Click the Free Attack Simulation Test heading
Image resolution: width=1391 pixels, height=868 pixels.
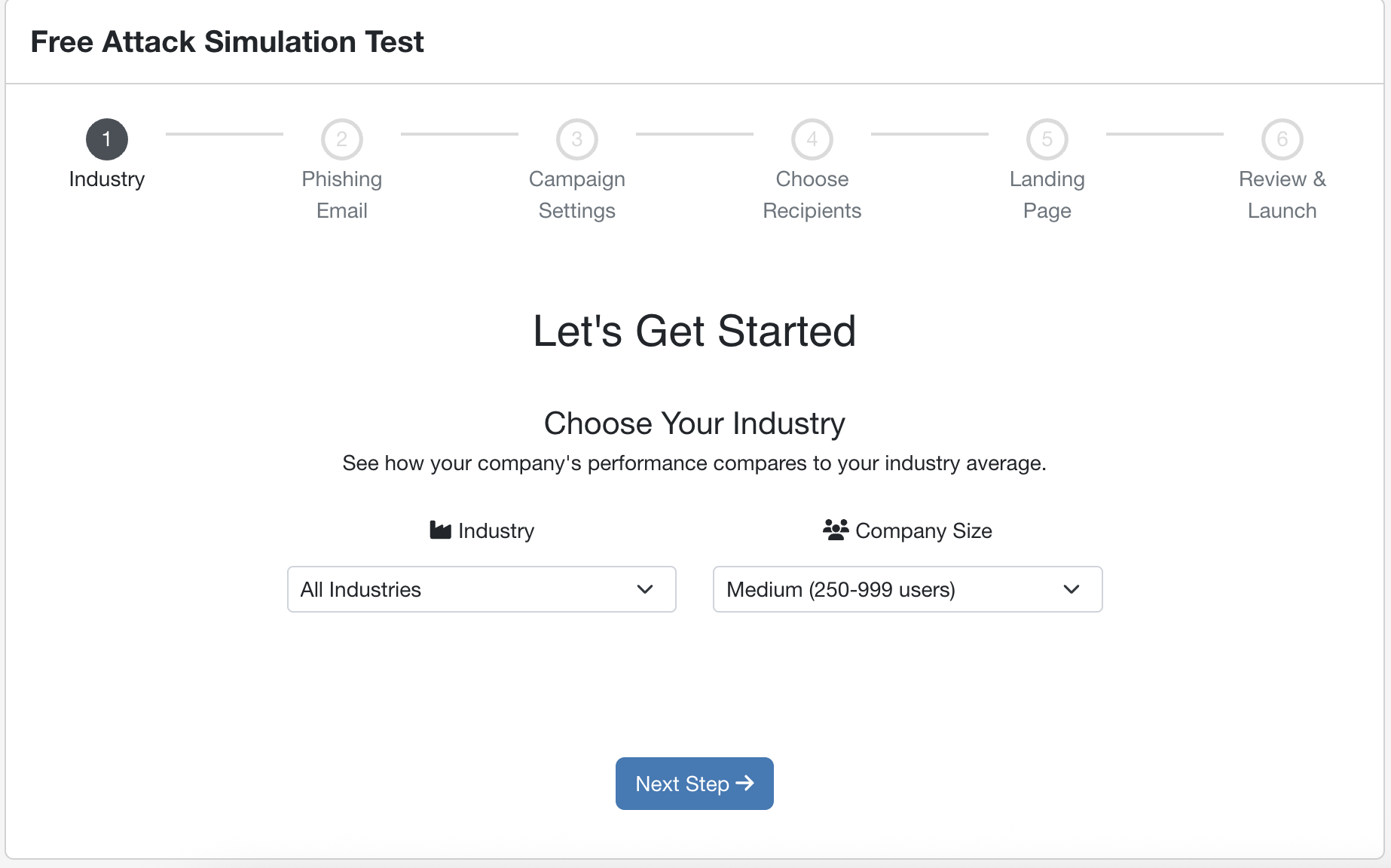[227, 41]
